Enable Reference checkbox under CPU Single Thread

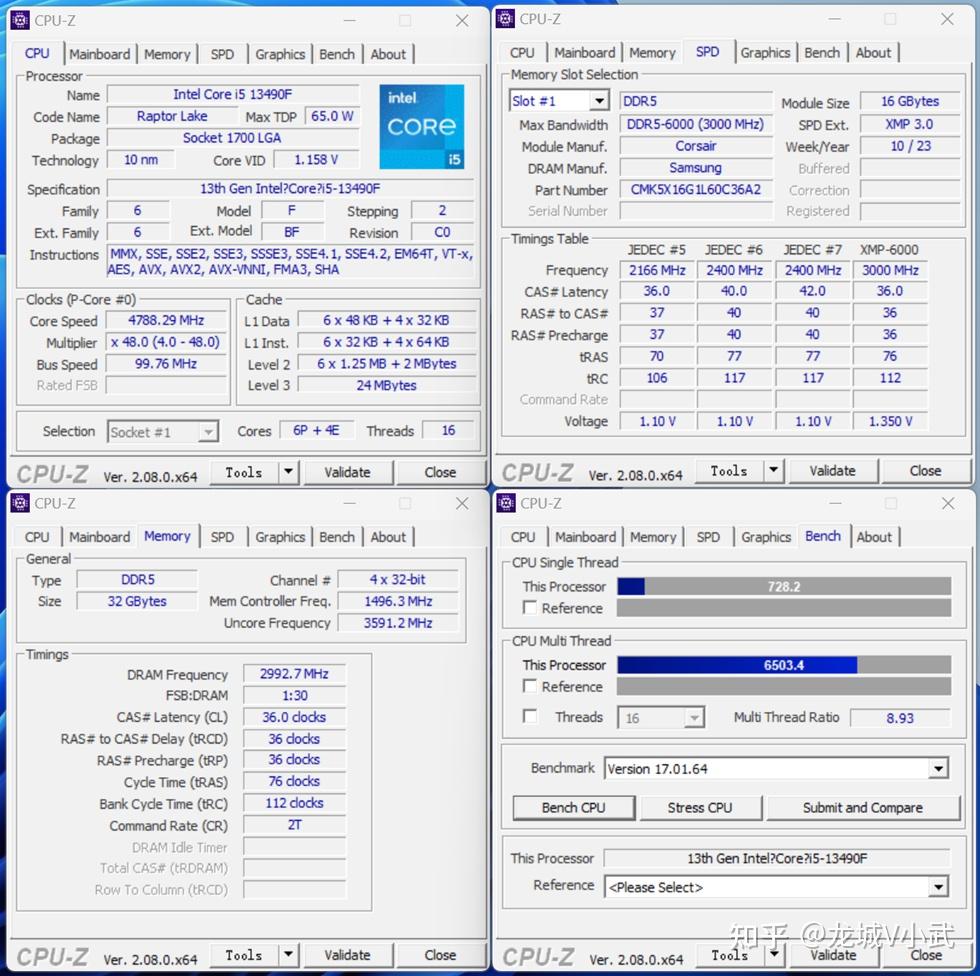click(x=530, y=607)
